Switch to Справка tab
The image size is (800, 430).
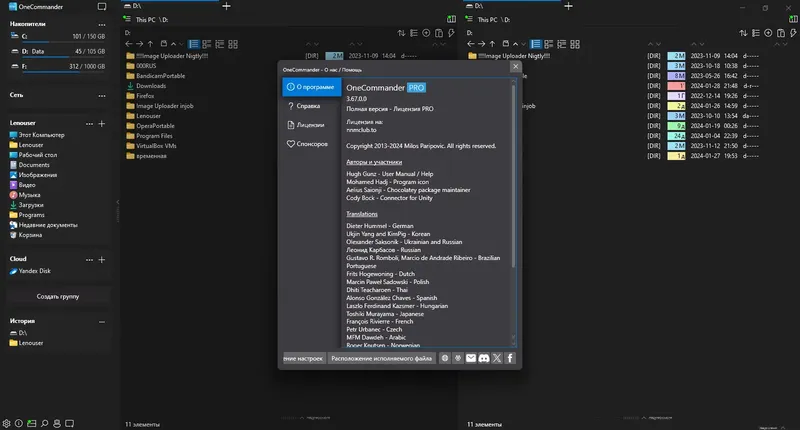(312, 106)
